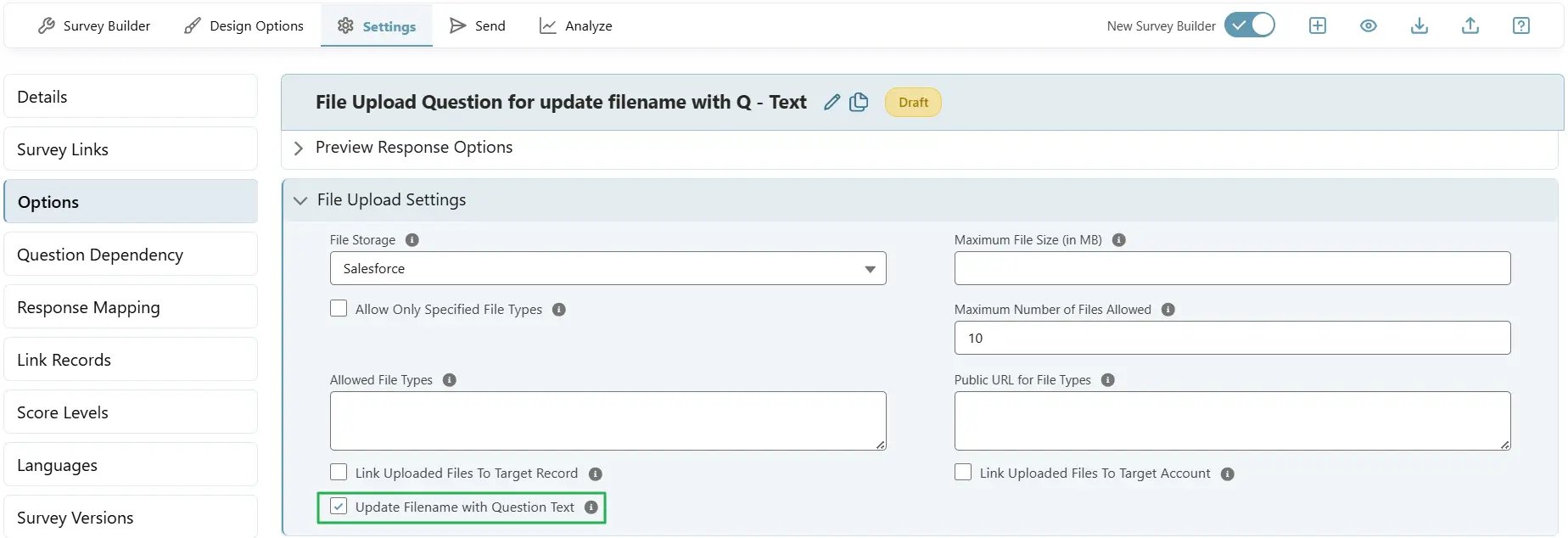Switch to Design Options tab
Screen dimensions: 1568x538
(x=244, y=25)
